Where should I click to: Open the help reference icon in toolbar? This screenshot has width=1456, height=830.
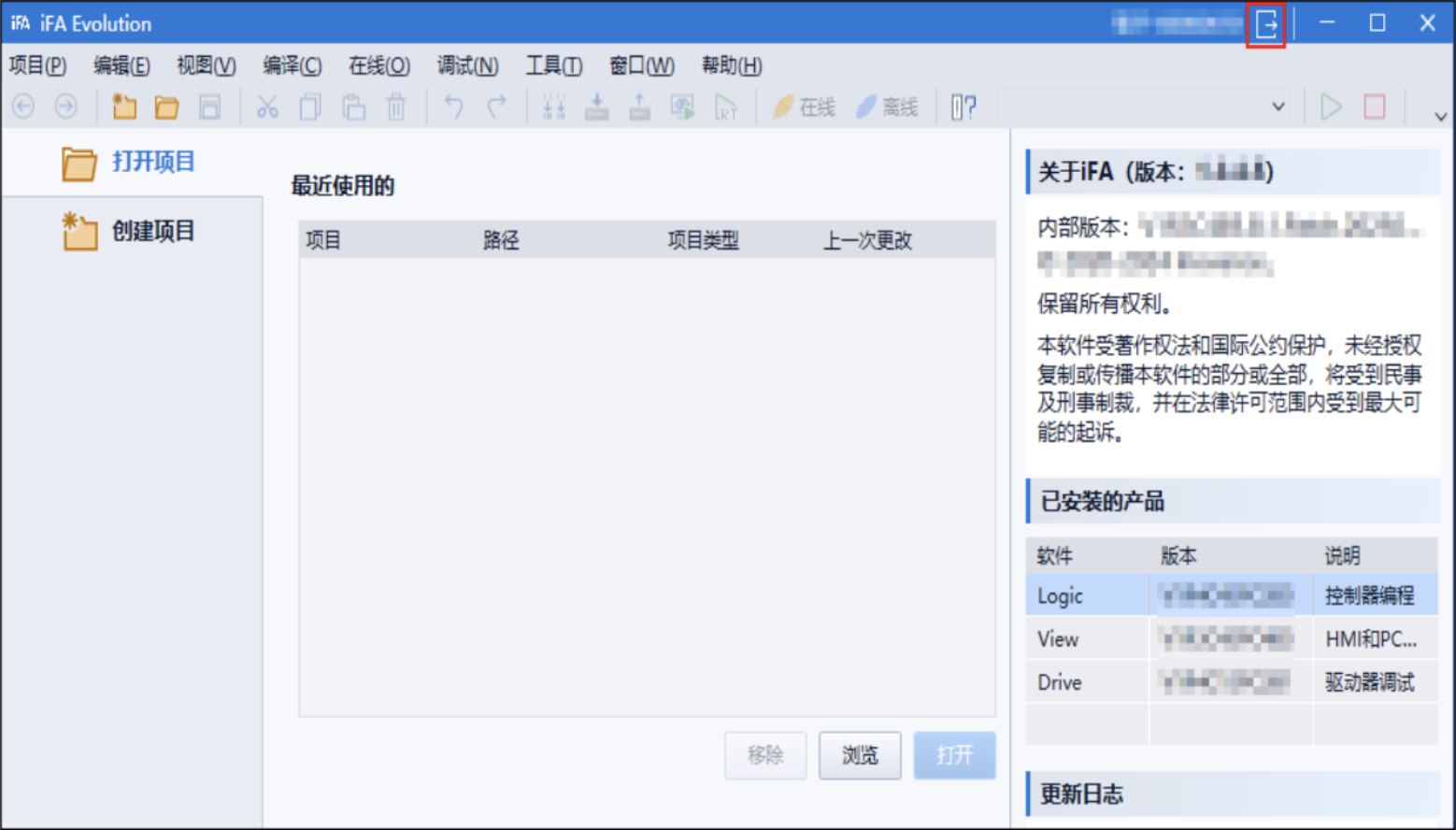pyautogui.click(x=963, y=106)
